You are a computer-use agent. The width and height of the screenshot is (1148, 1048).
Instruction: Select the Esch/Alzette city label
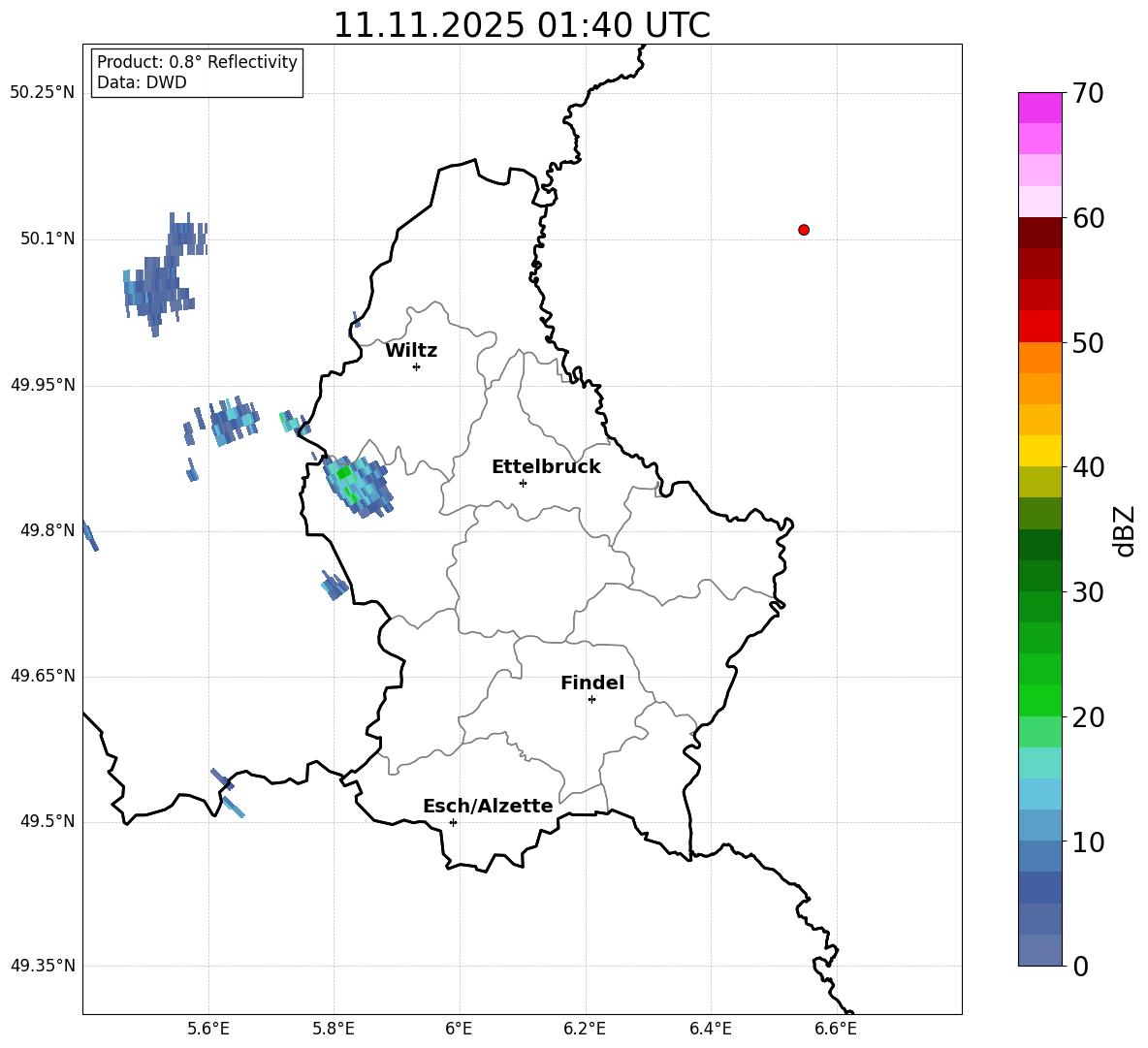click(488, 807)
